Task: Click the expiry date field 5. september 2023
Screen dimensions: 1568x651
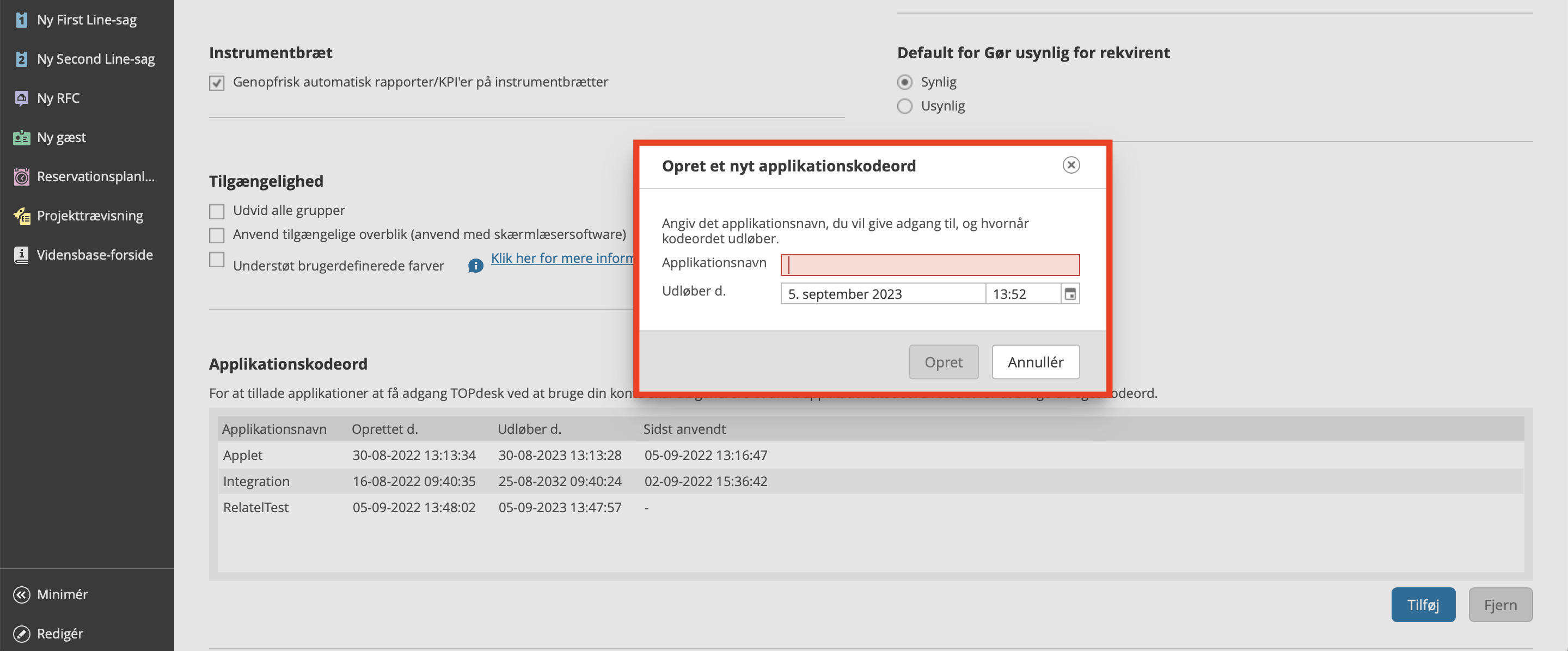Action: (x=883, y=294)
